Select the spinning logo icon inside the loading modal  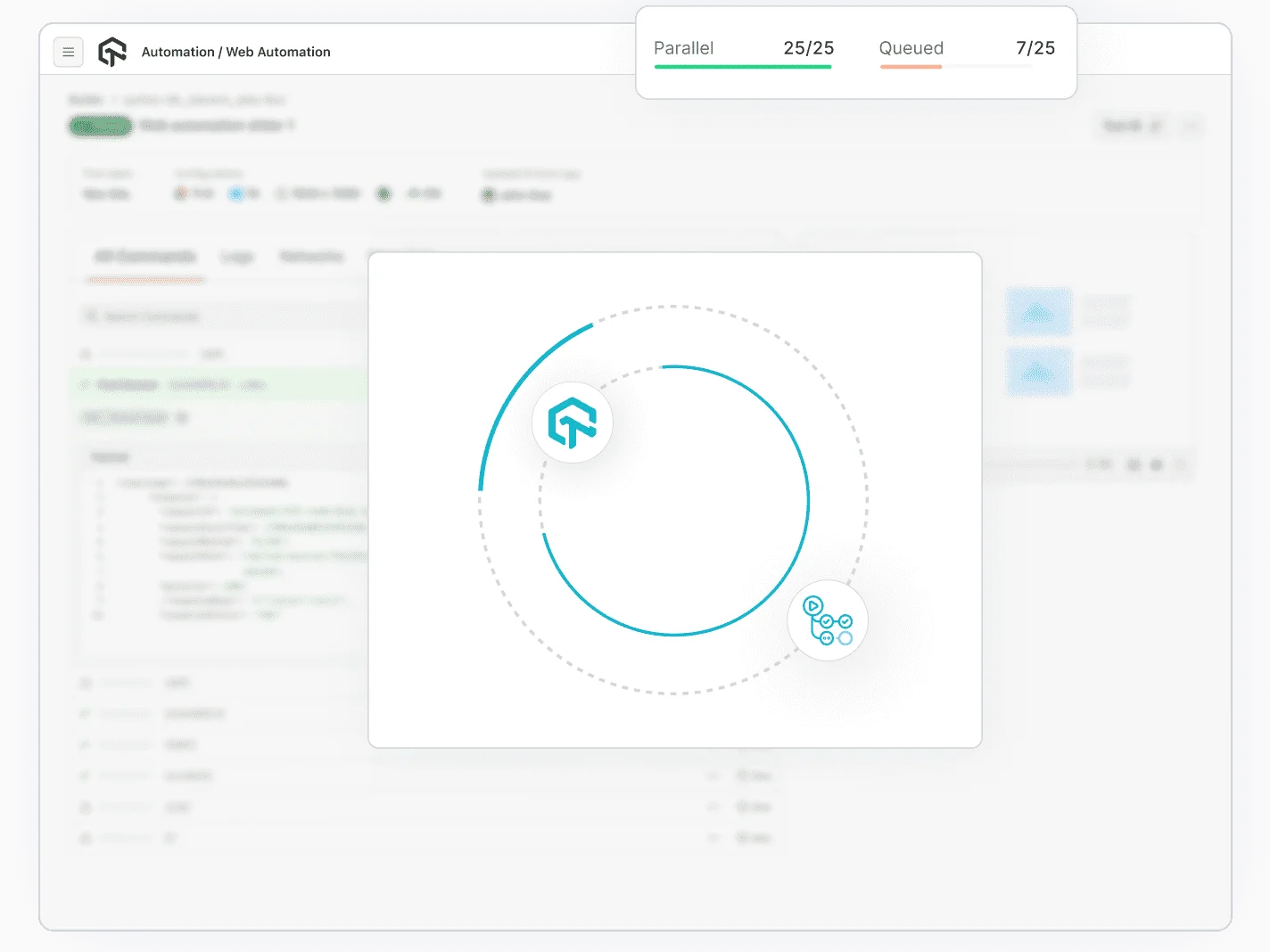[572, 423]
